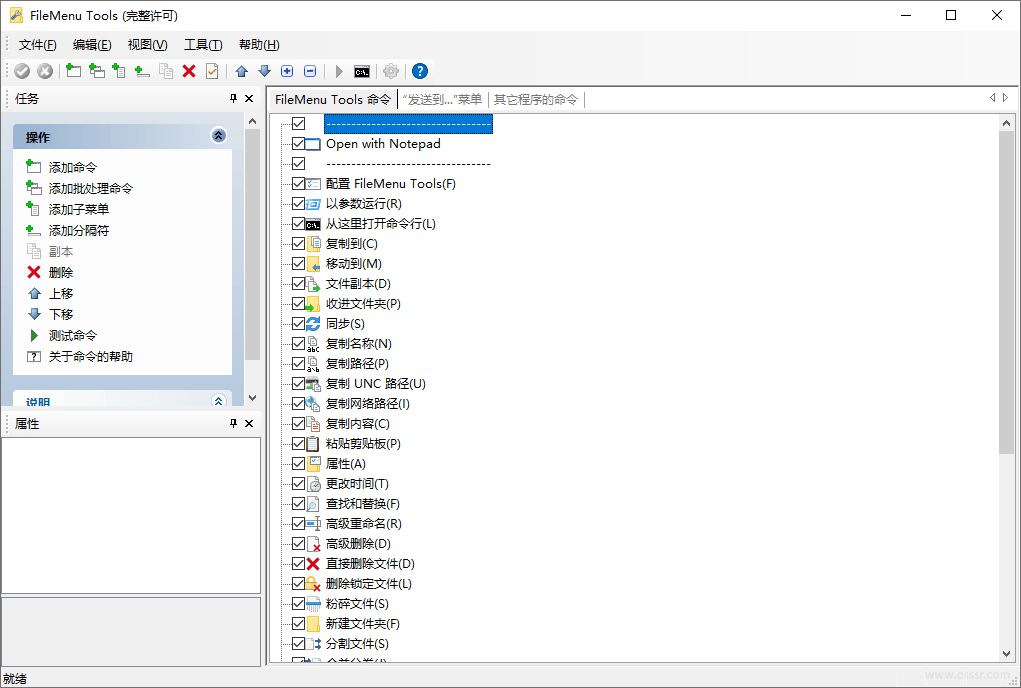Click the add command toolbar icon
1021x688 pixels.
(73, 71)
